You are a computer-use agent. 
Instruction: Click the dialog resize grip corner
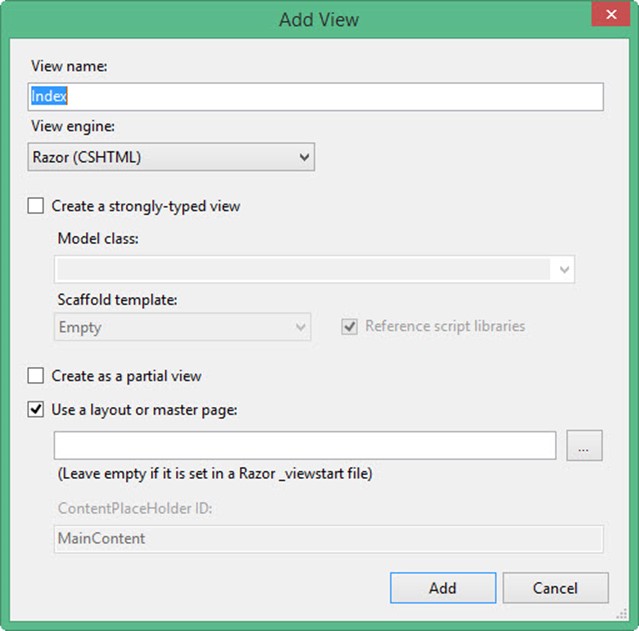click(x=622, y=614)
